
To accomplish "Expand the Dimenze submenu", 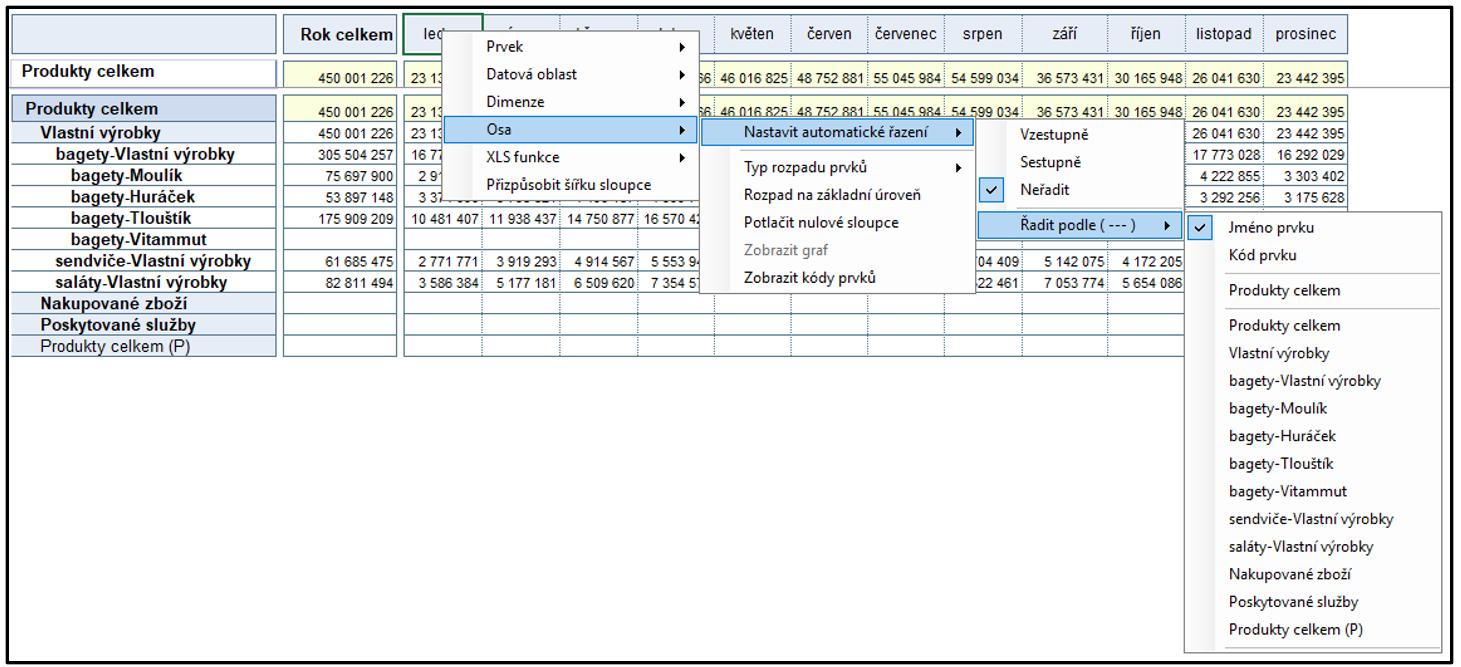I will point(571,102).
